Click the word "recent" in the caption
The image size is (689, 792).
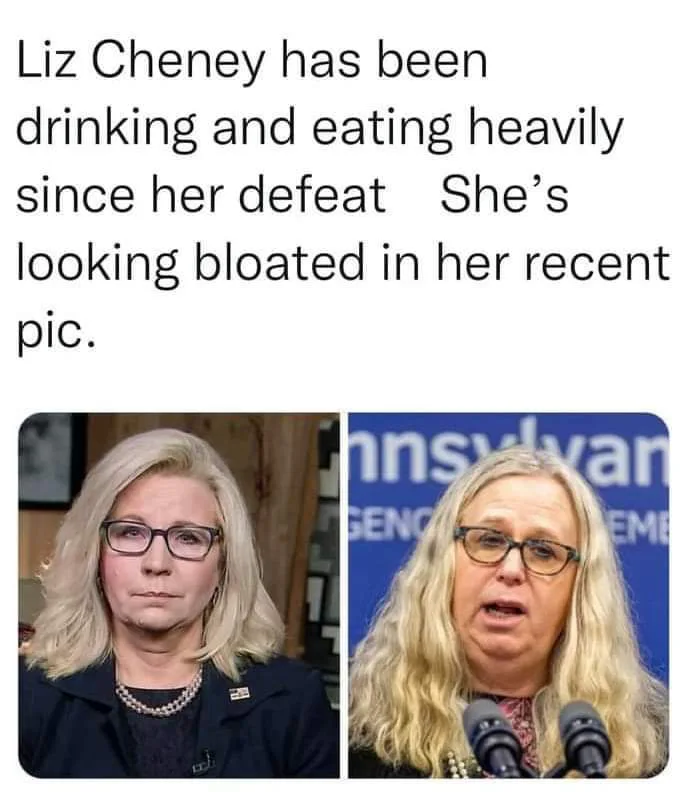pos(598,264)
